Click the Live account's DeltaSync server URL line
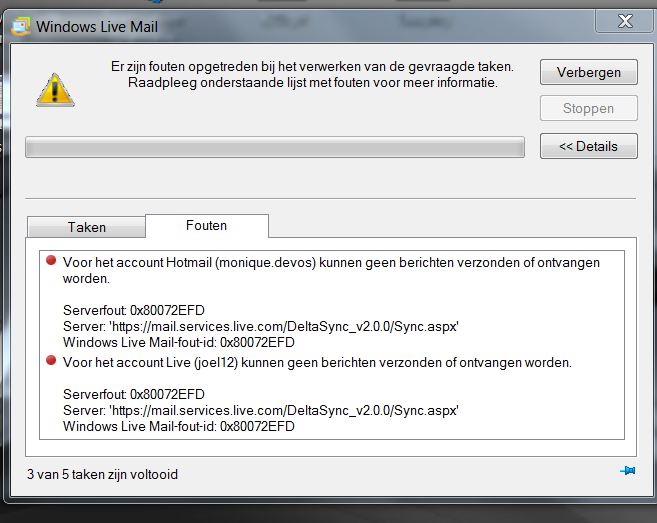This screenshot has width=657, height=523. pyautogui.click(x=261, y=410)
